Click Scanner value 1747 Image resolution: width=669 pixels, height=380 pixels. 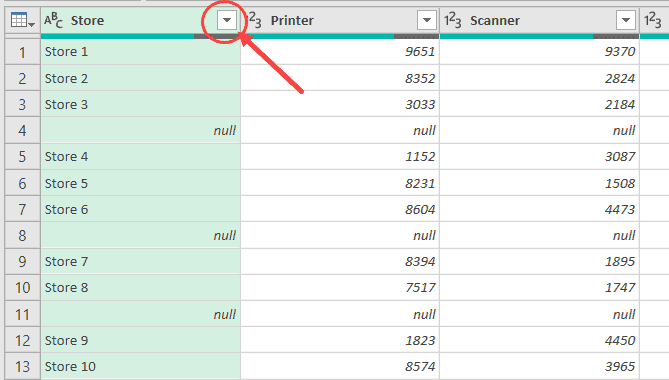540,287
